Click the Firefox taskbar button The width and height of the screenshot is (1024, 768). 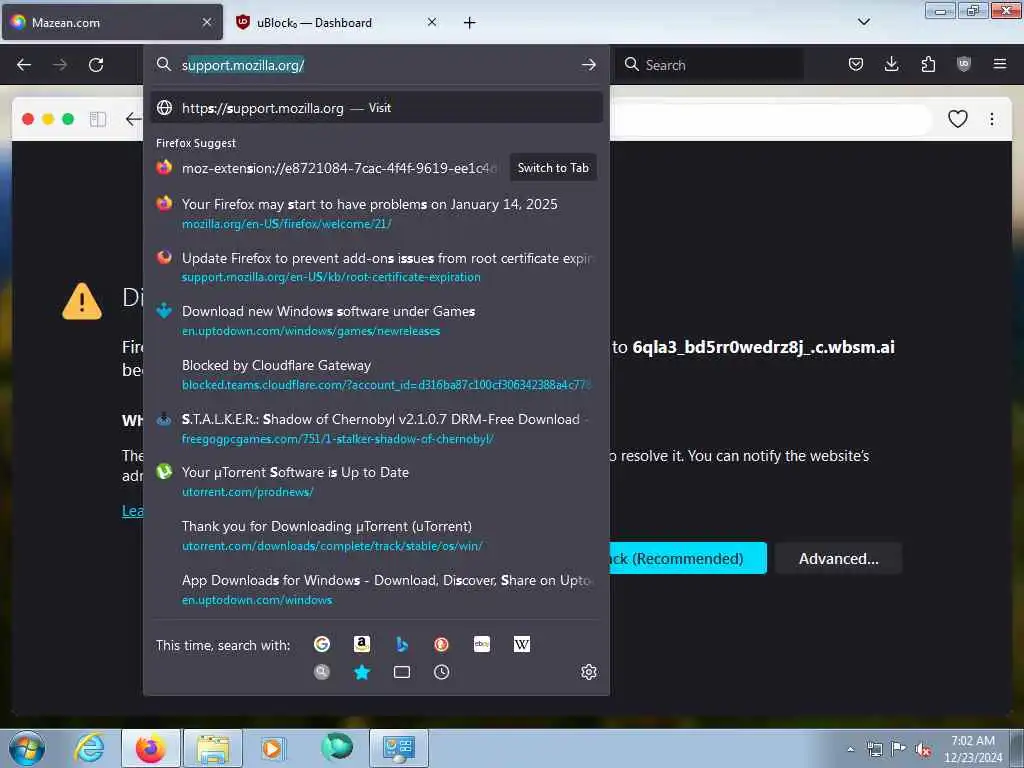(x=150, y=748)
